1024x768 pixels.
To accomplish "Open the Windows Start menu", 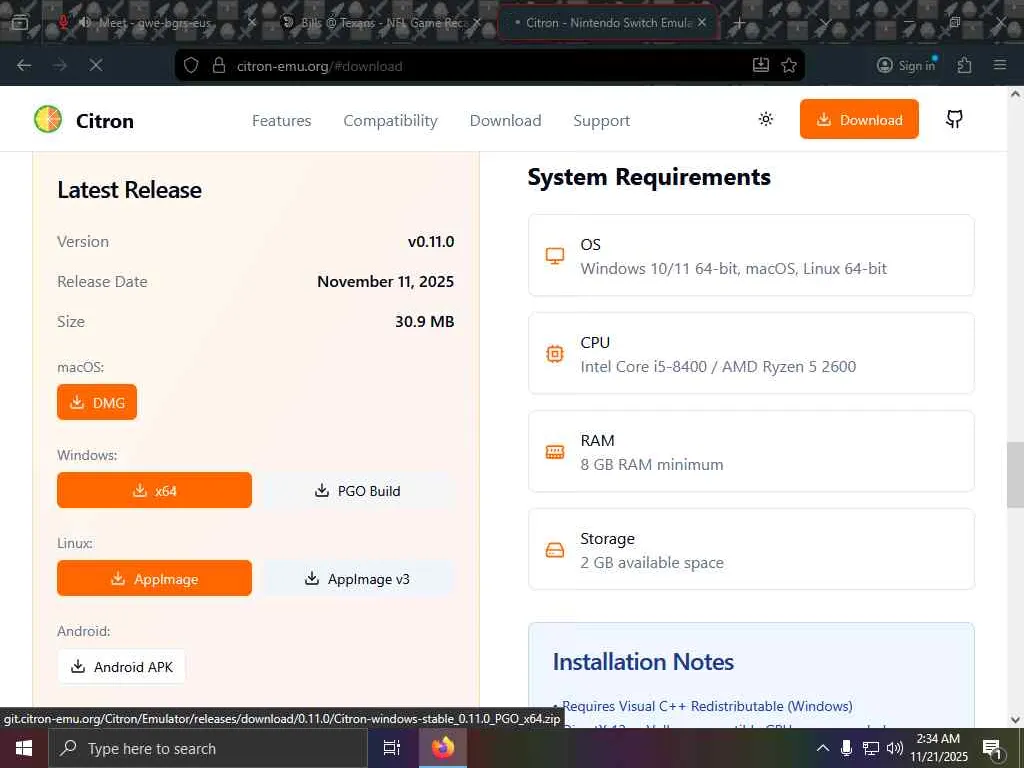I will click(x=24, y=748).
